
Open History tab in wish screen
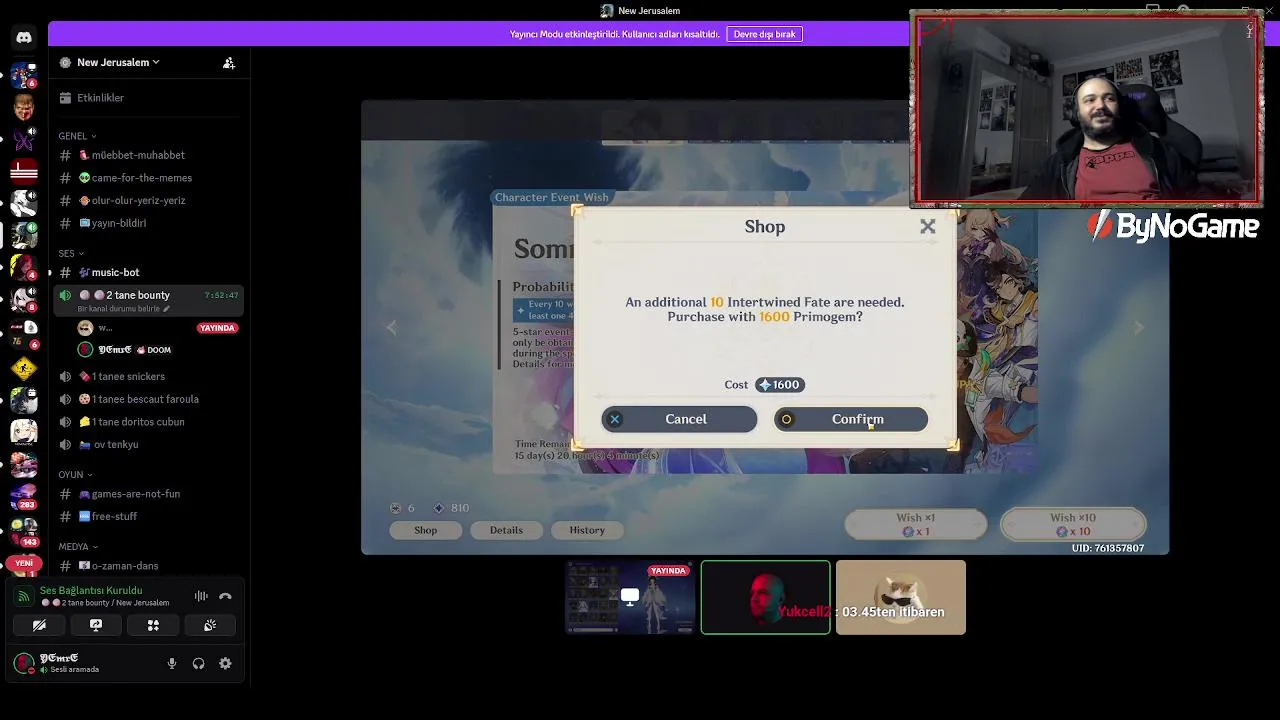point(587,530)
